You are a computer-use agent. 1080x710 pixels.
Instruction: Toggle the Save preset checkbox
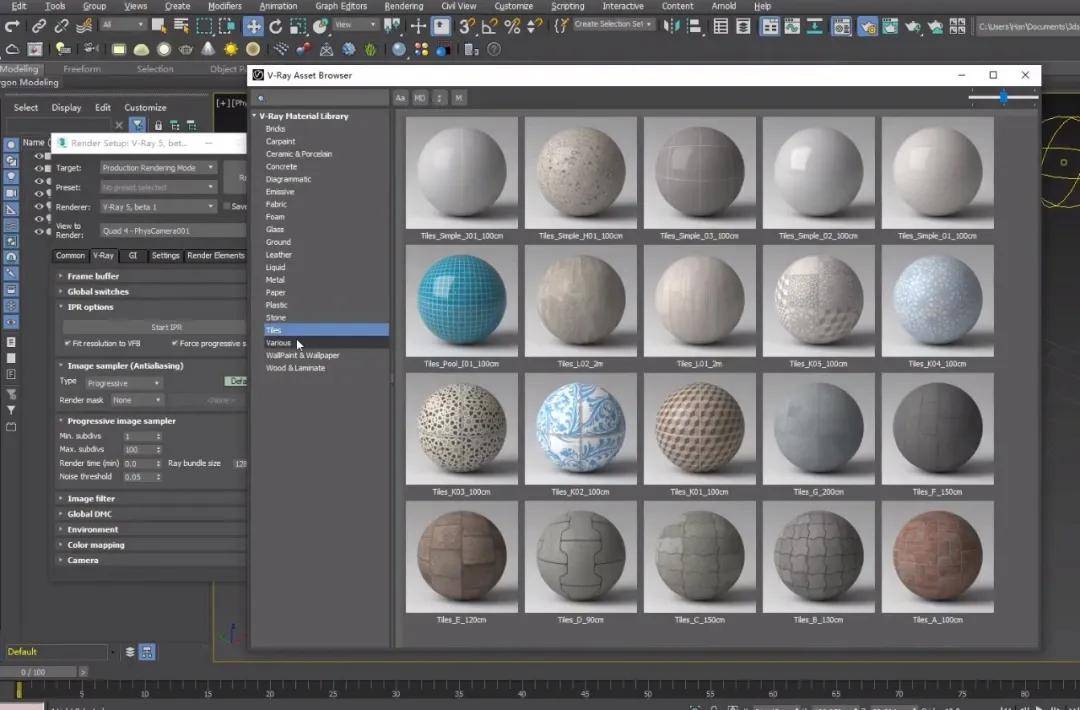tap(226, 206)
